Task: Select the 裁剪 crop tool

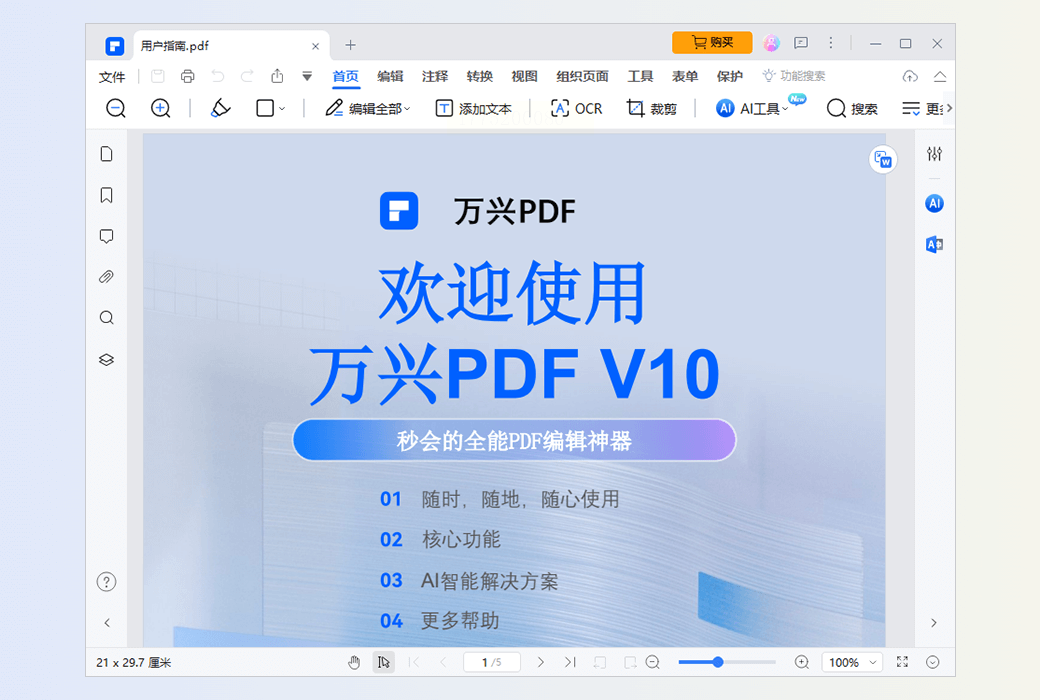Action: pos(651,108)
